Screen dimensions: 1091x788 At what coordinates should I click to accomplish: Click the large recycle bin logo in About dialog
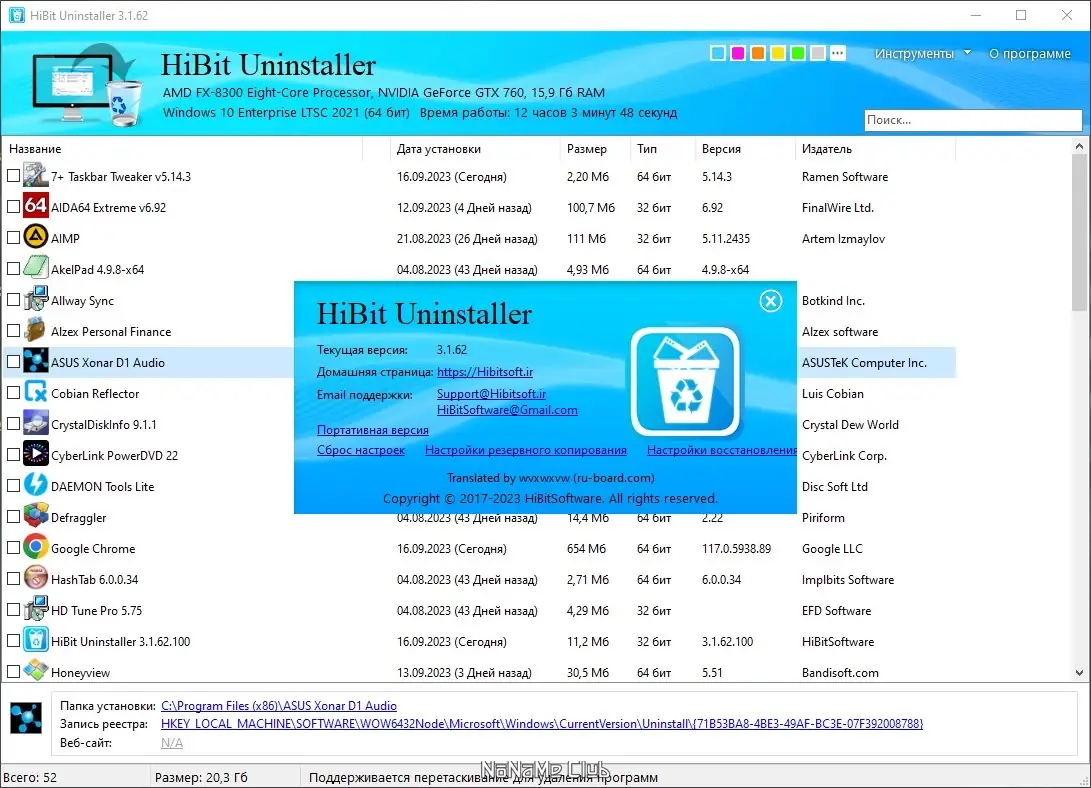[x=685, y=382]
